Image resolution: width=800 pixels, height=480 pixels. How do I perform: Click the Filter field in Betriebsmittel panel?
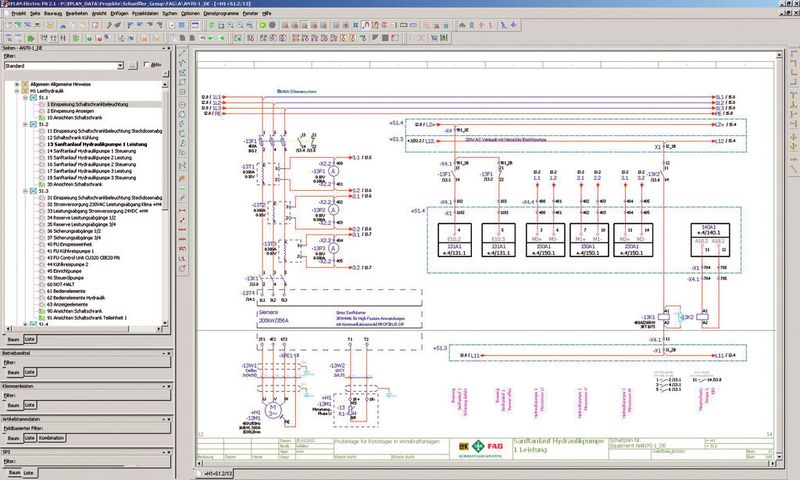coord(86,363)
